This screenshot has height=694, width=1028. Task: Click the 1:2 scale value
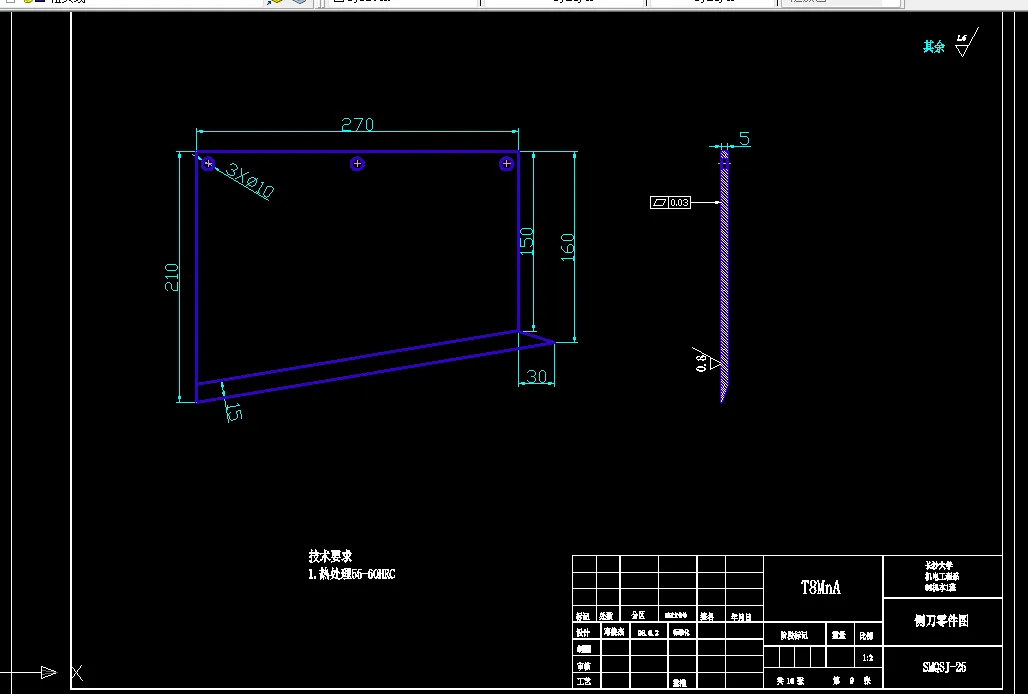(867, 657)
